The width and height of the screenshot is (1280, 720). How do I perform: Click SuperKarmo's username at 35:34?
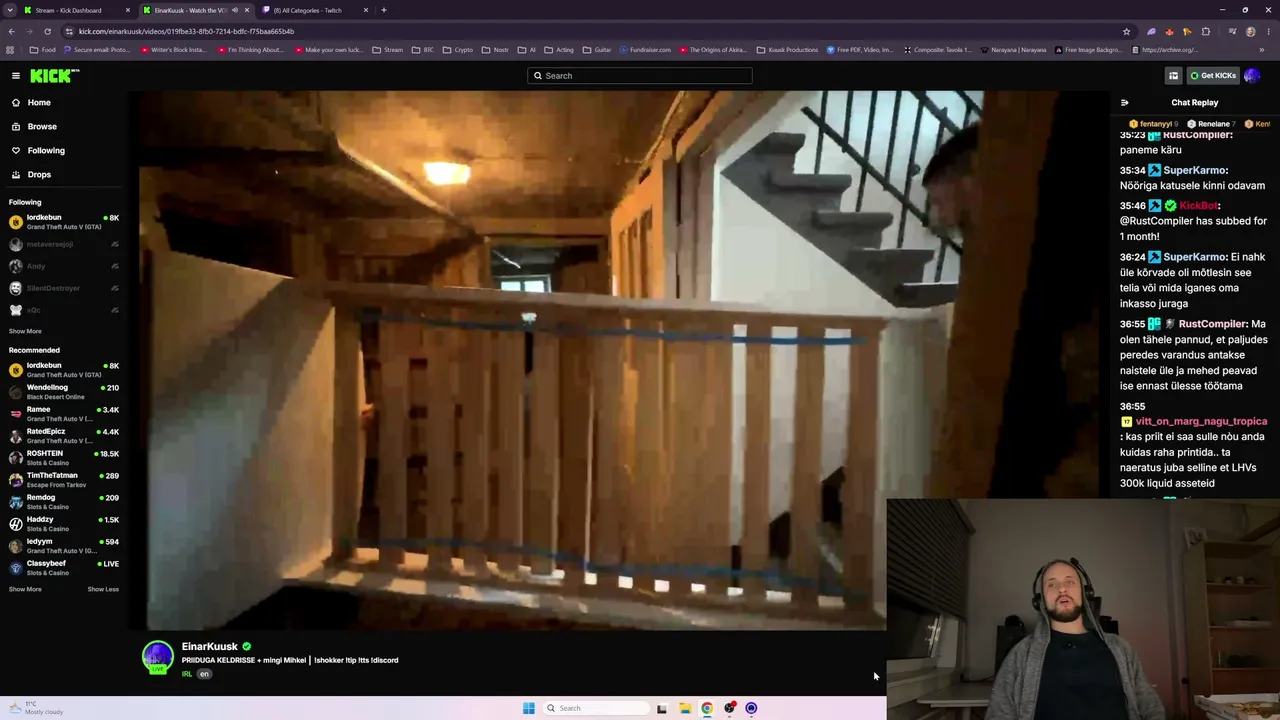(x=1195, y=170)
